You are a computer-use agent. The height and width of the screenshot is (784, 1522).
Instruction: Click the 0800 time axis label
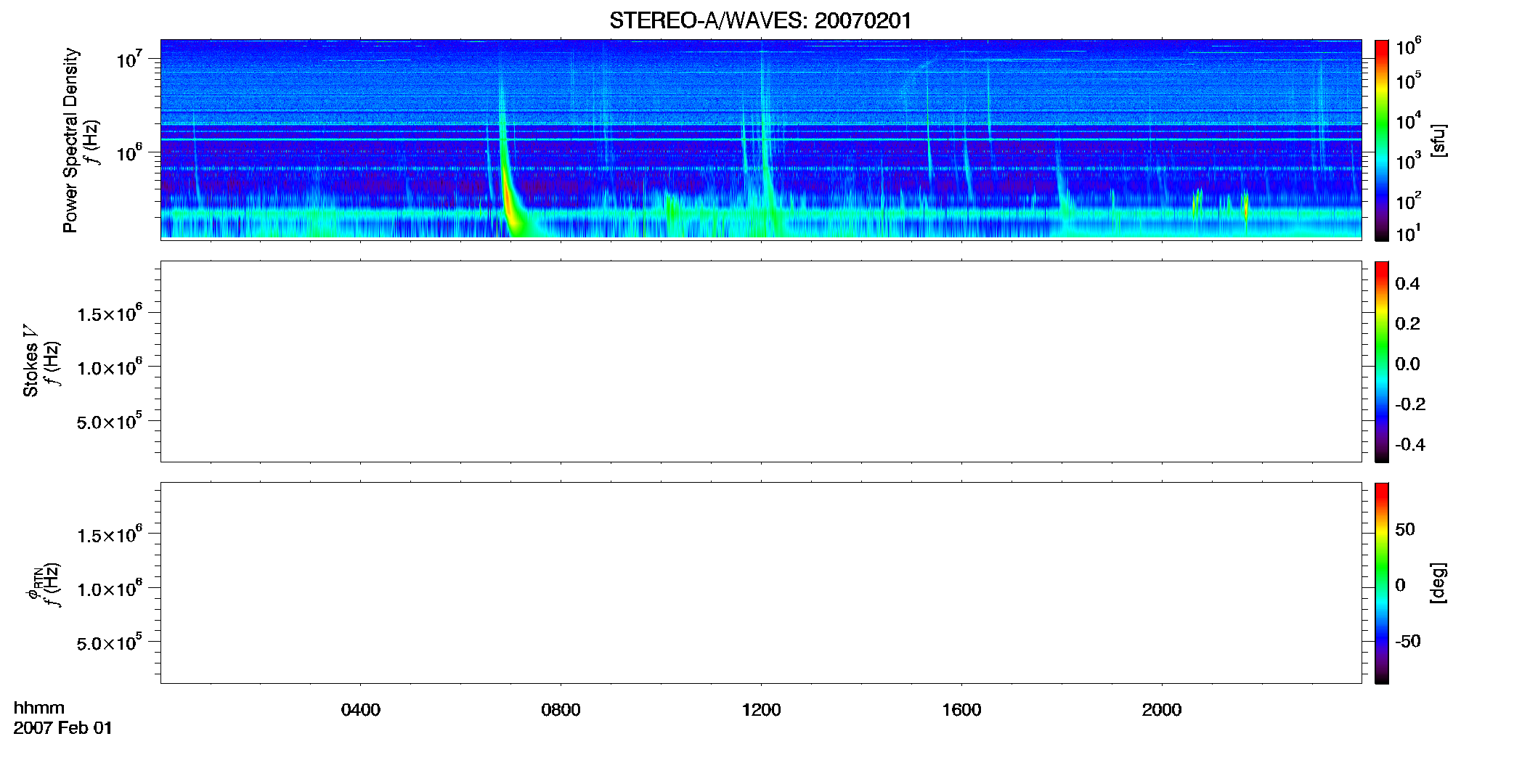[561, 710]
